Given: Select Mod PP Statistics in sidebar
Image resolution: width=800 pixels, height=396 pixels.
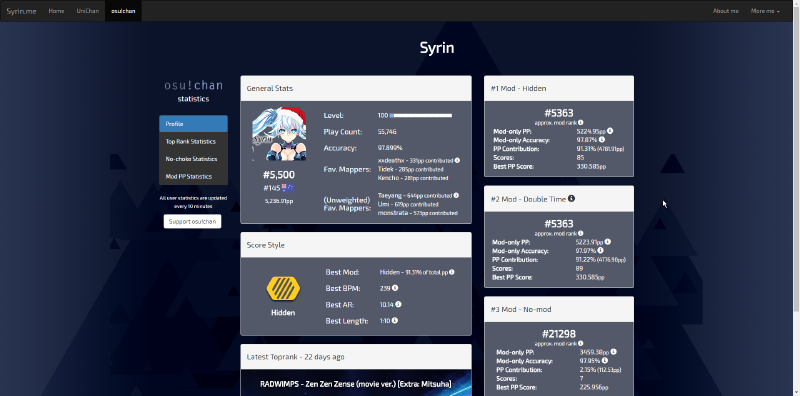Looking at the screenshot, I should [x=193, y=176].
